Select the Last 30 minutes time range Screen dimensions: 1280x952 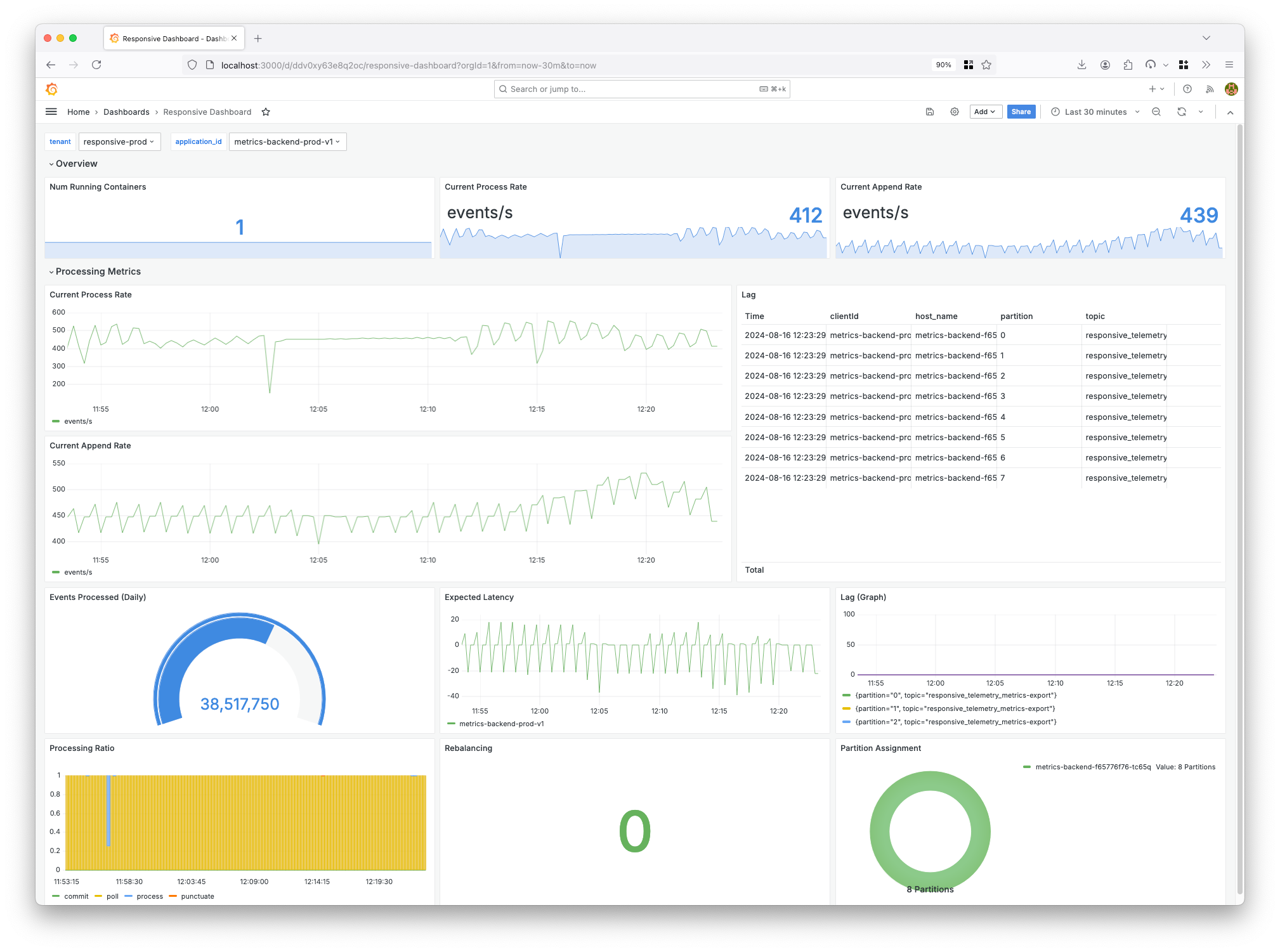pos(1096,111)
